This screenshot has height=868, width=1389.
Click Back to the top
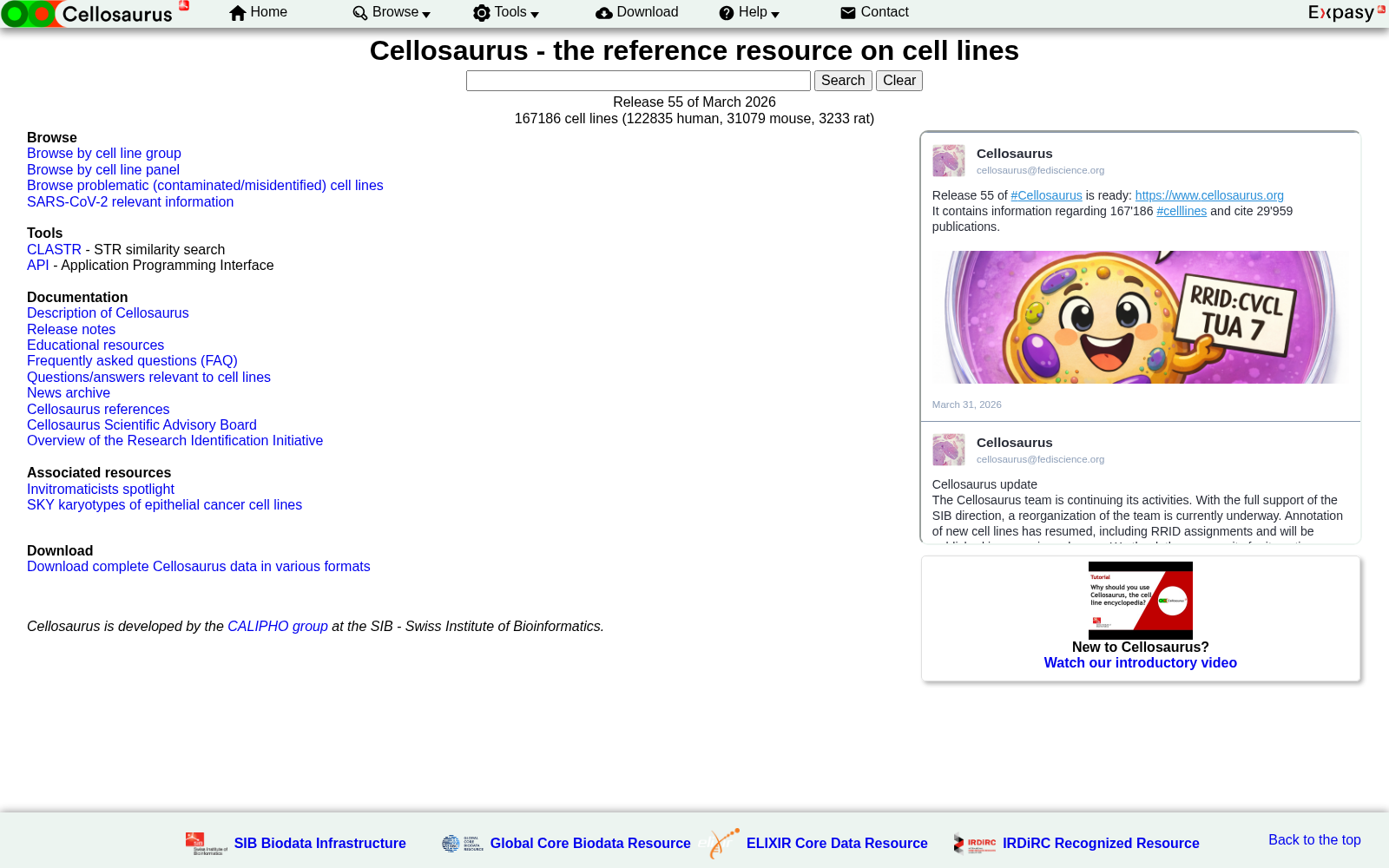[1314, 840]
